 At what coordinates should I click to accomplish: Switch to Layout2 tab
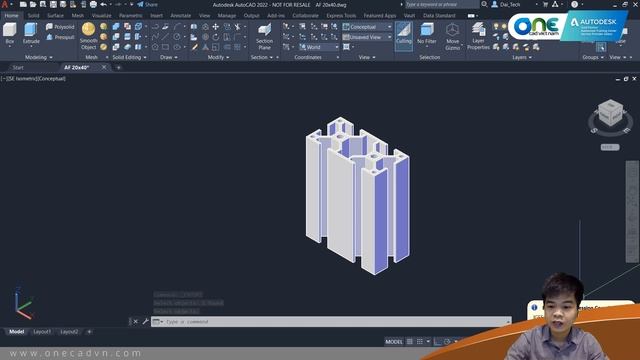point(69,332)
